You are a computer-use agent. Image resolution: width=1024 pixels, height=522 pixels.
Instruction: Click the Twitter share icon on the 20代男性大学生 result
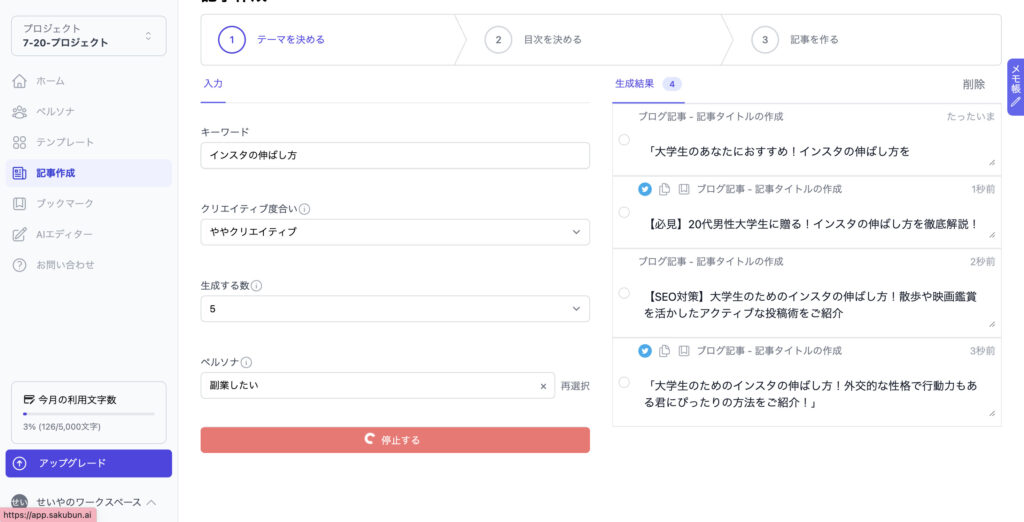[x=645, y=189]
